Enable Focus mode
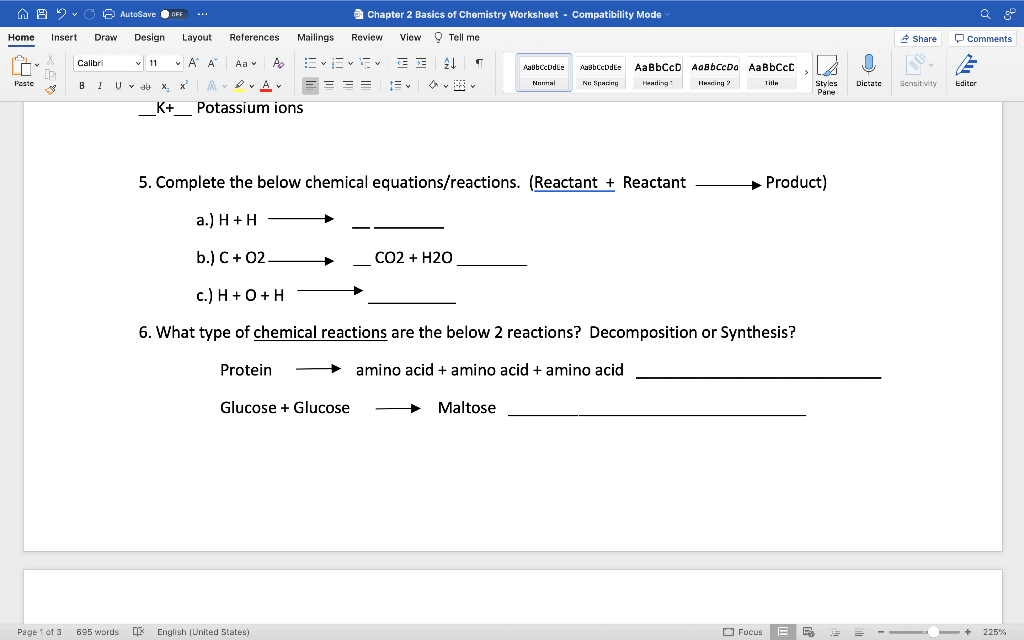Screen dimensions: 1024x640 [x=745, y=631]
